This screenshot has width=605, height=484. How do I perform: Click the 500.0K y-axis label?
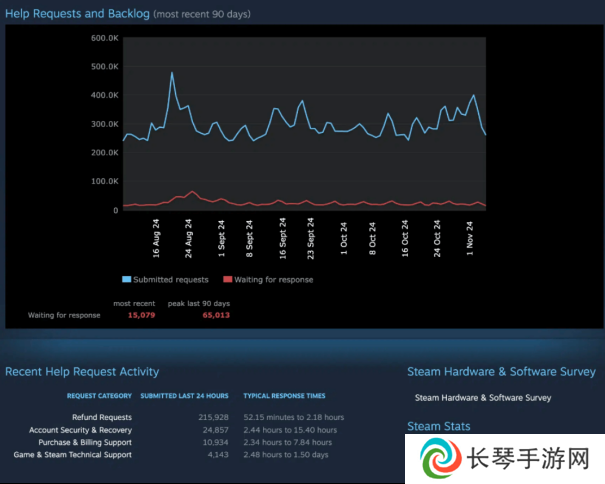[x=105, y=66]
